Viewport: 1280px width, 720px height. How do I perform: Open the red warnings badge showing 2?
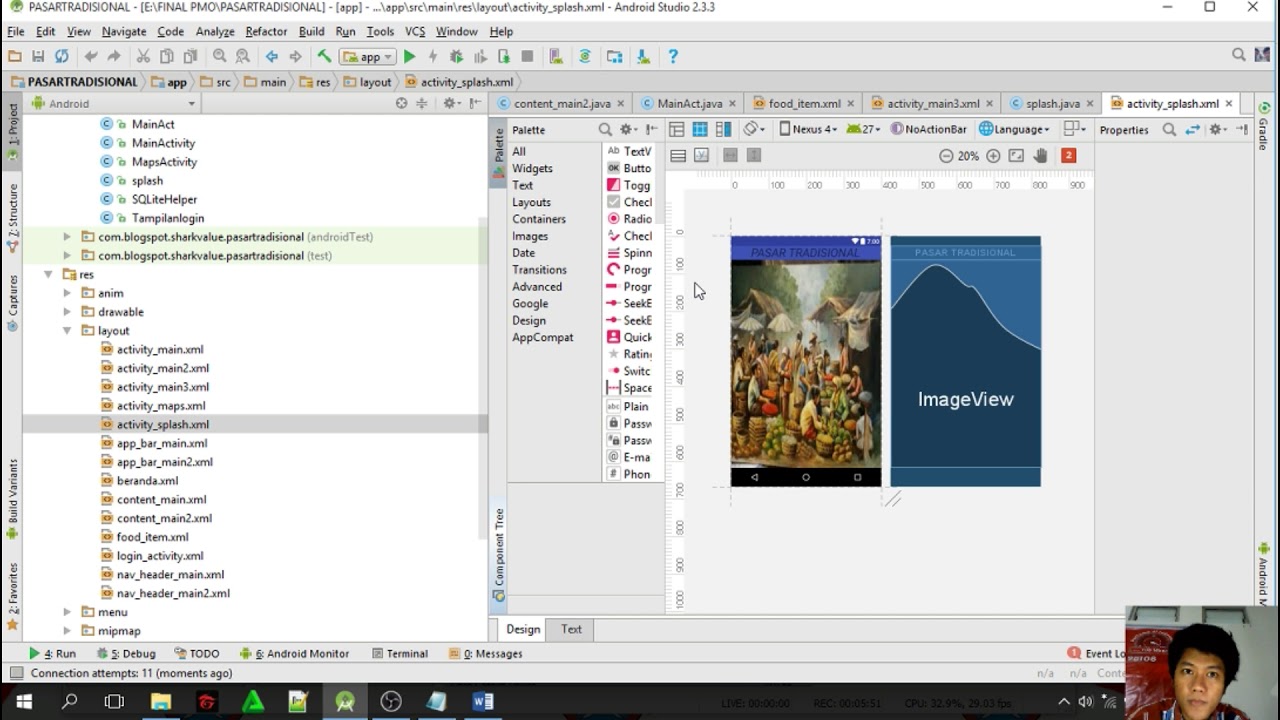click(x=1068, y=156)
